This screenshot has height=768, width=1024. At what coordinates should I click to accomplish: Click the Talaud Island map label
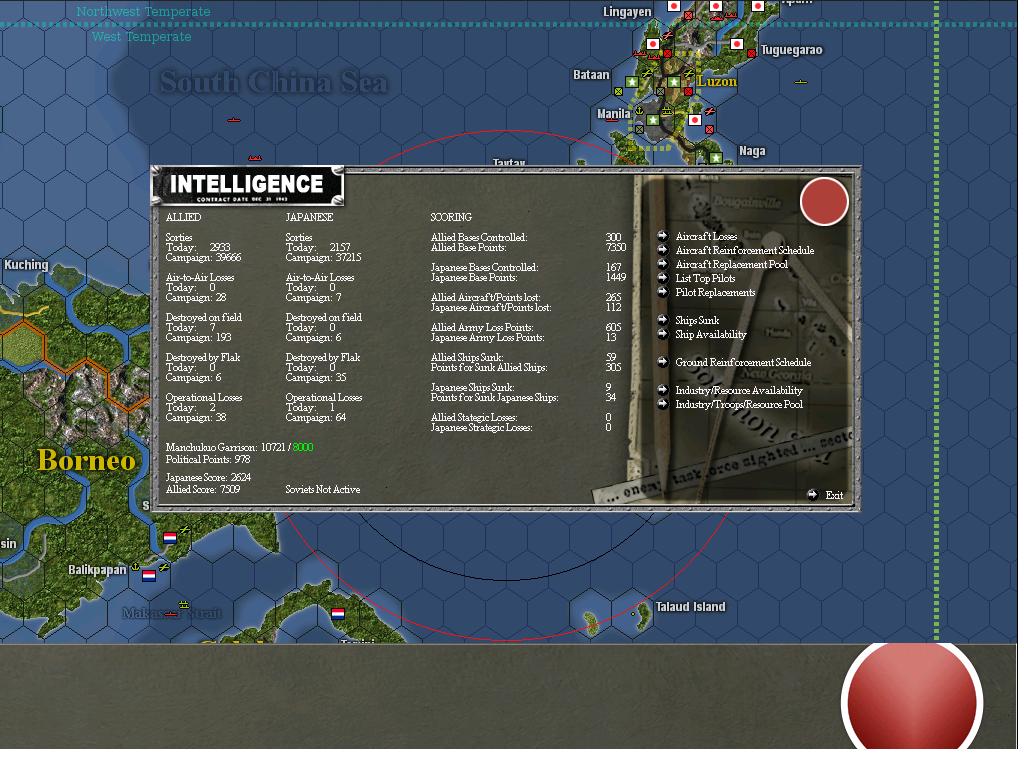pos(690,607)
